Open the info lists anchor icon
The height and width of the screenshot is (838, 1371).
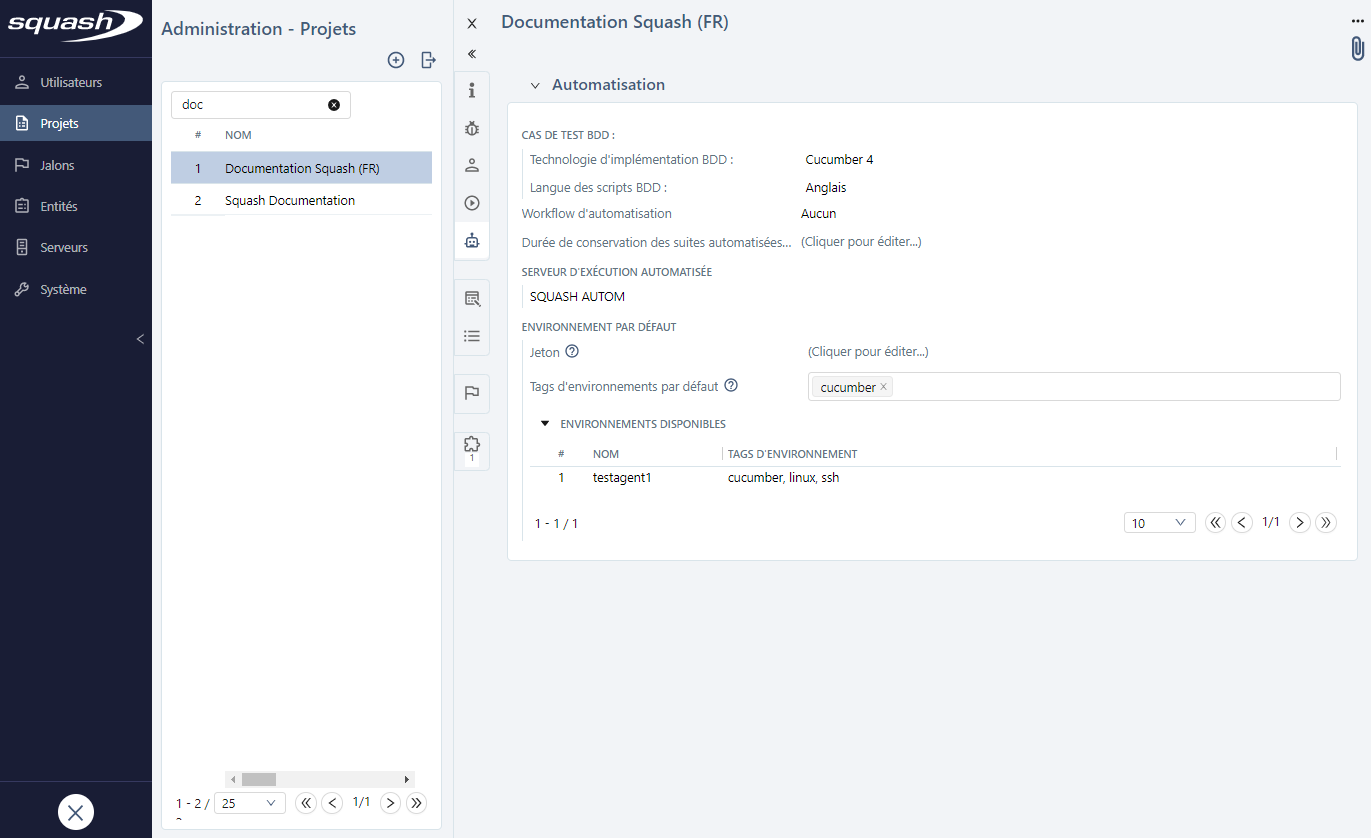[472, 336]
